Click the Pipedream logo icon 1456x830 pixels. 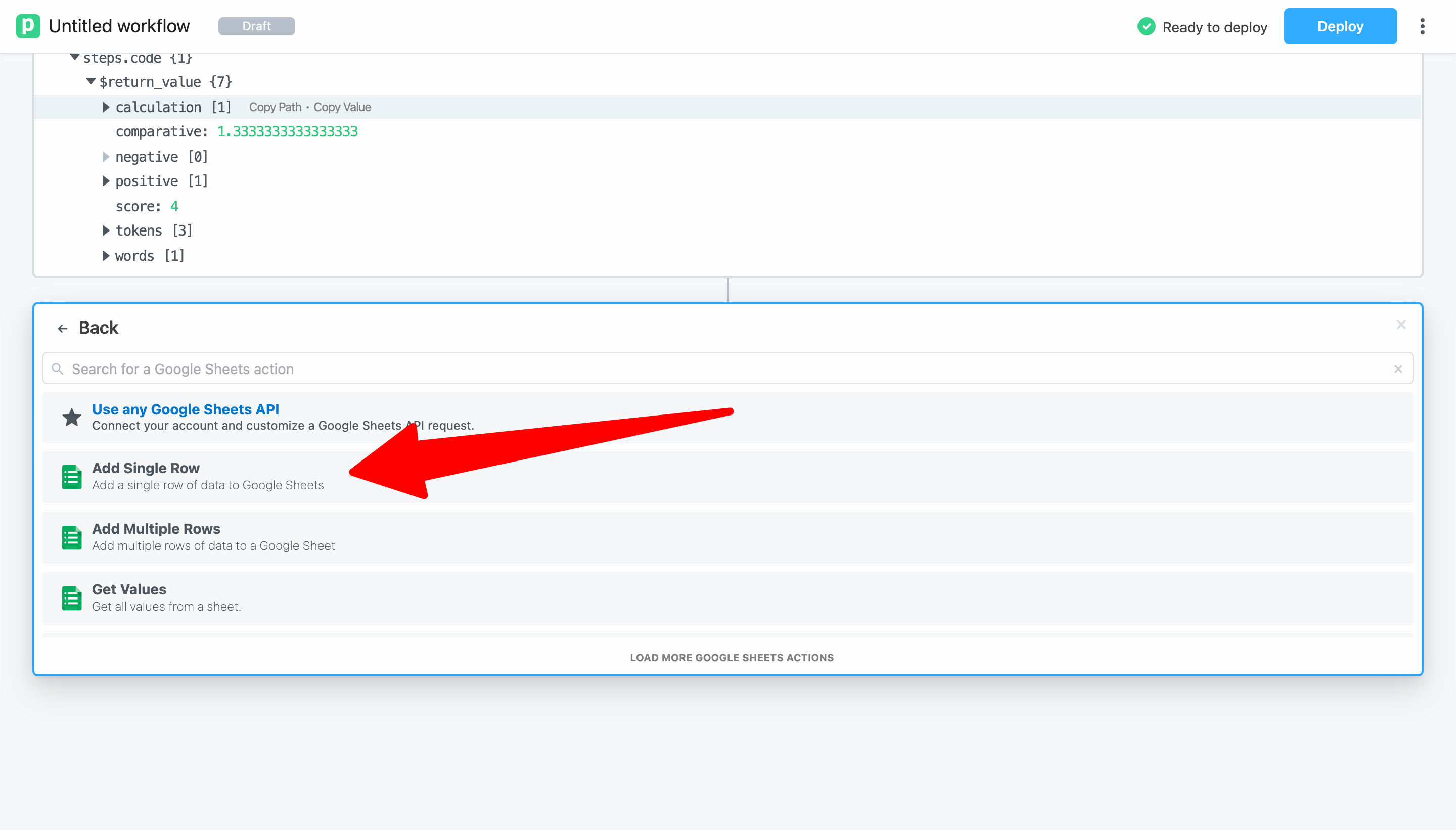28,26
